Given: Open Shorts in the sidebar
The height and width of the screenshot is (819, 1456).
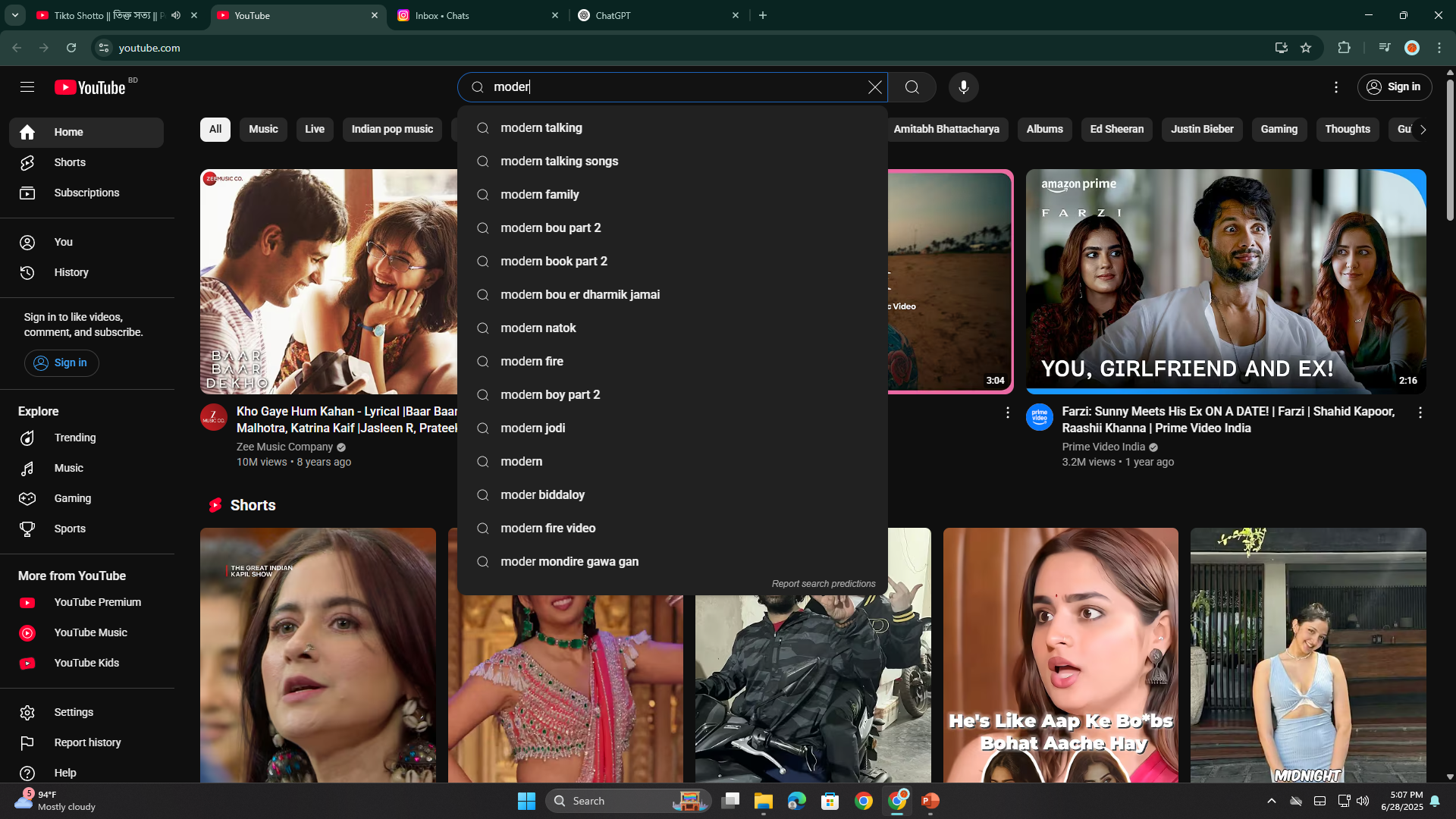Looking at the screenshot, I should tap(86, 162).
